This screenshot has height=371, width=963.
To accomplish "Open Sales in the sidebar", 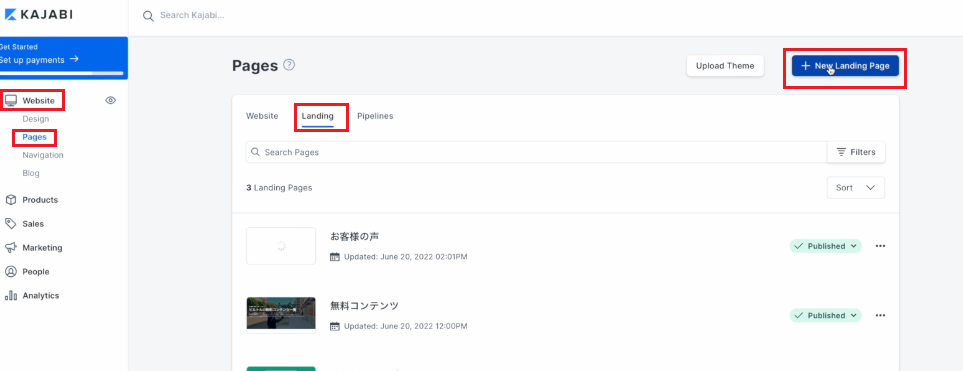I will 33,224.
